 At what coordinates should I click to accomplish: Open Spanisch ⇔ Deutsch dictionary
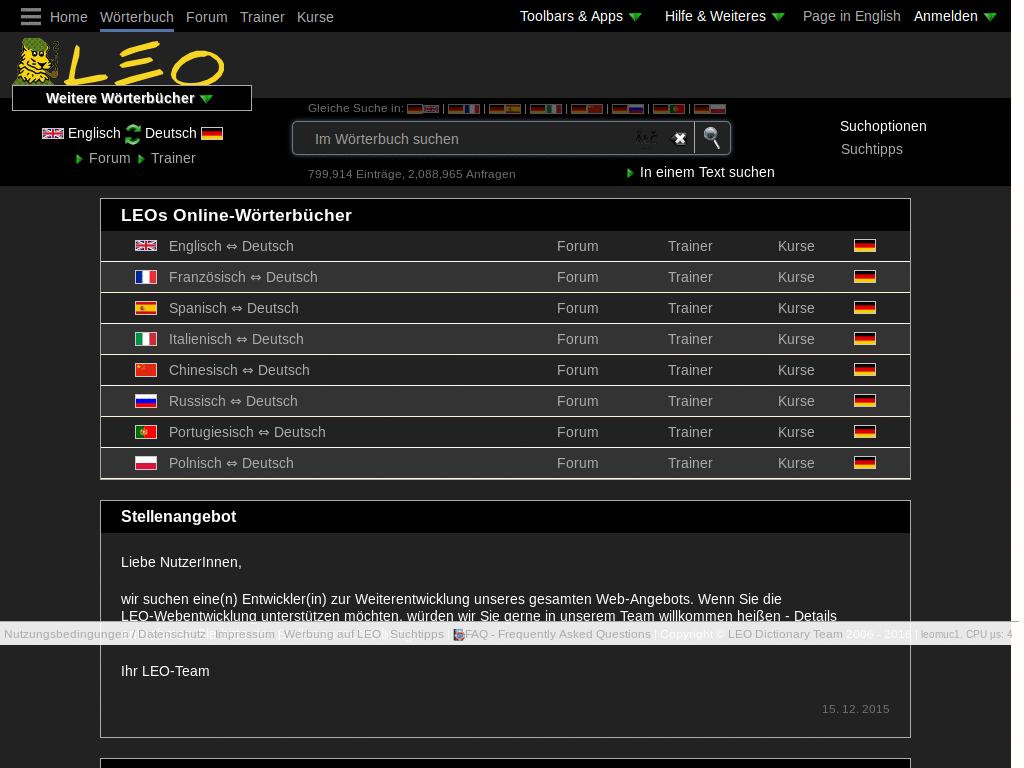tap(234, 308)
